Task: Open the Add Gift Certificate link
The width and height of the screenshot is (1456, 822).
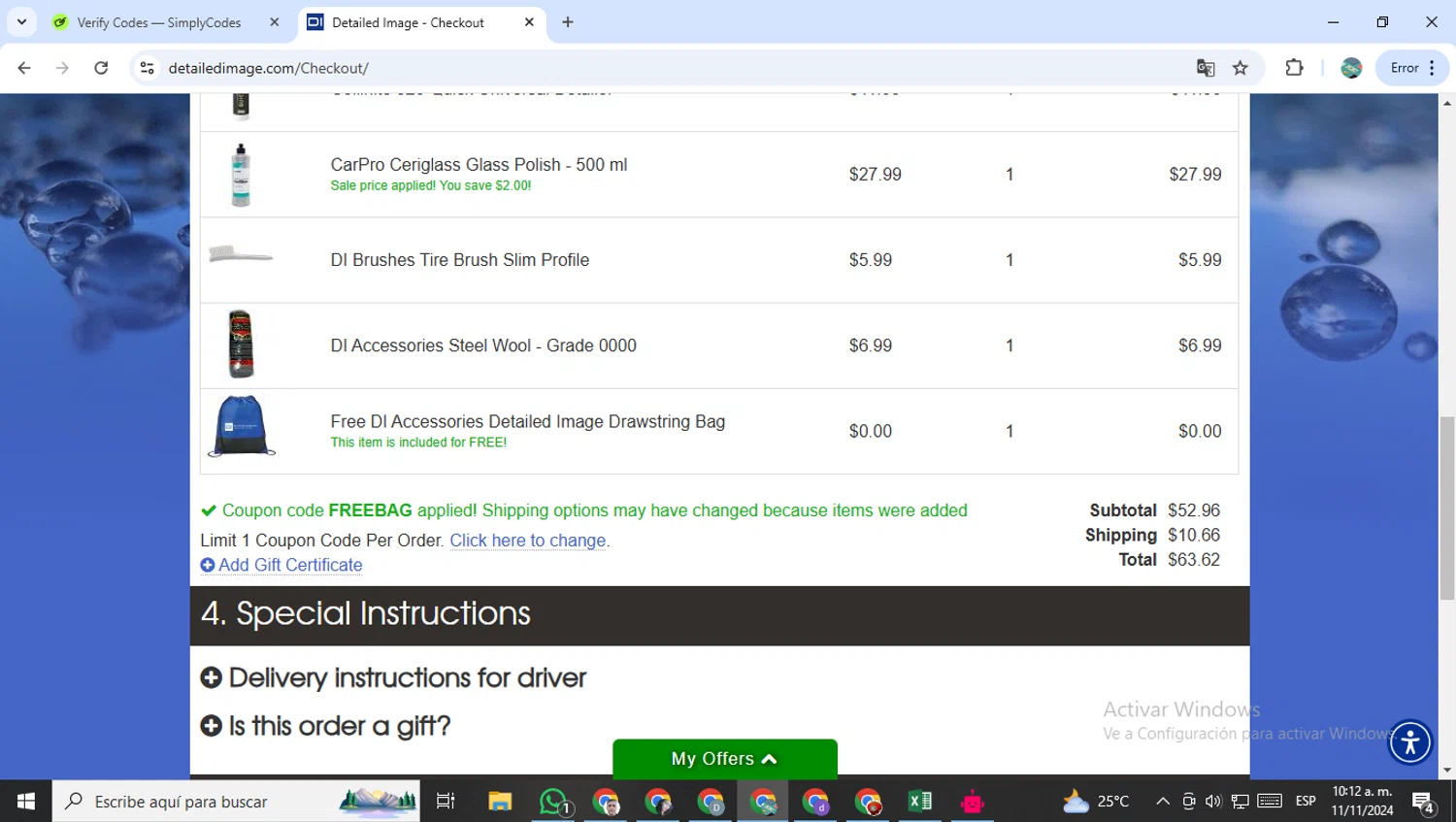Action: 281,565
